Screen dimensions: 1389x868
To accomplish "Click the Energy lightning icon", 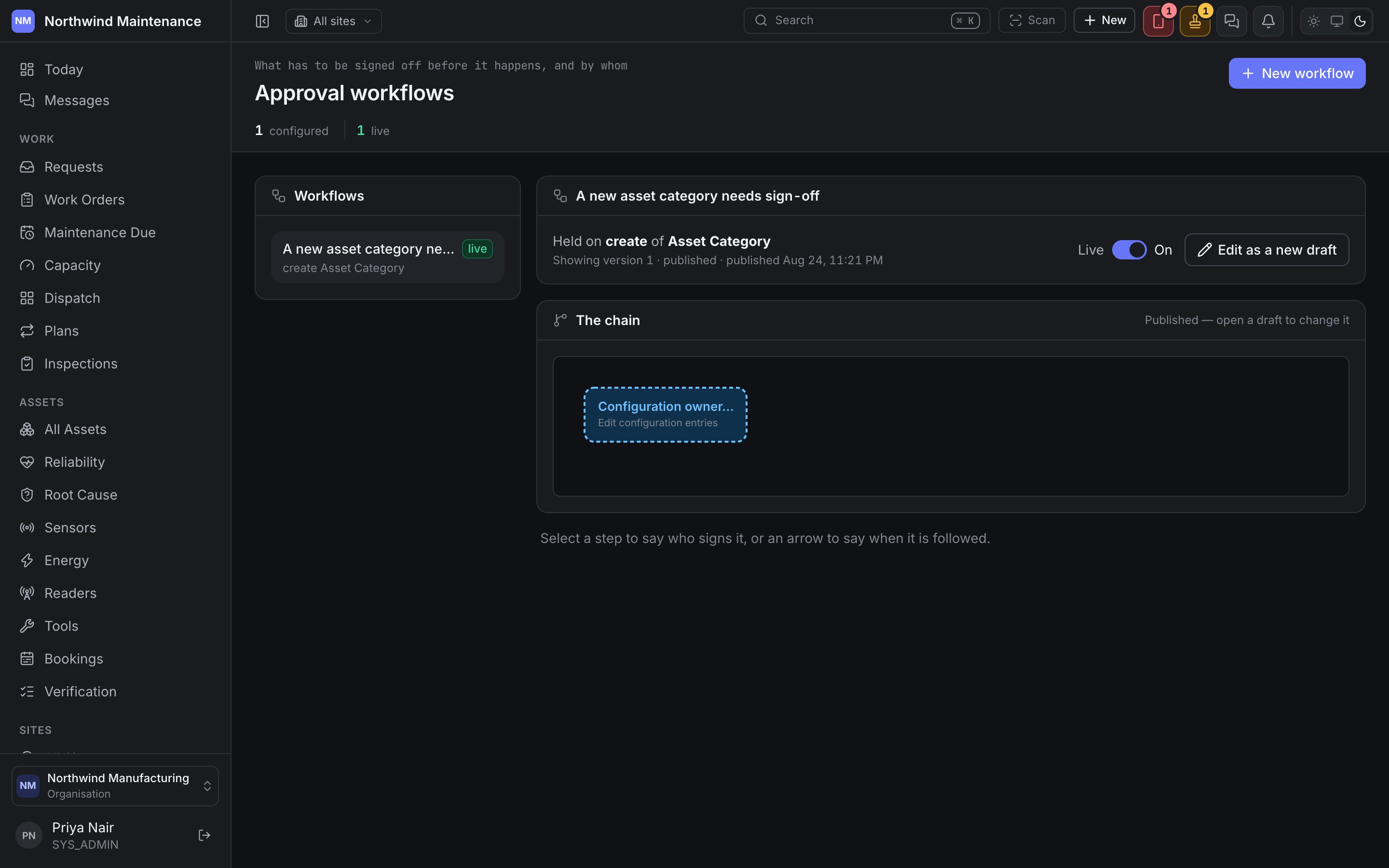I will (x=27, y=560).
